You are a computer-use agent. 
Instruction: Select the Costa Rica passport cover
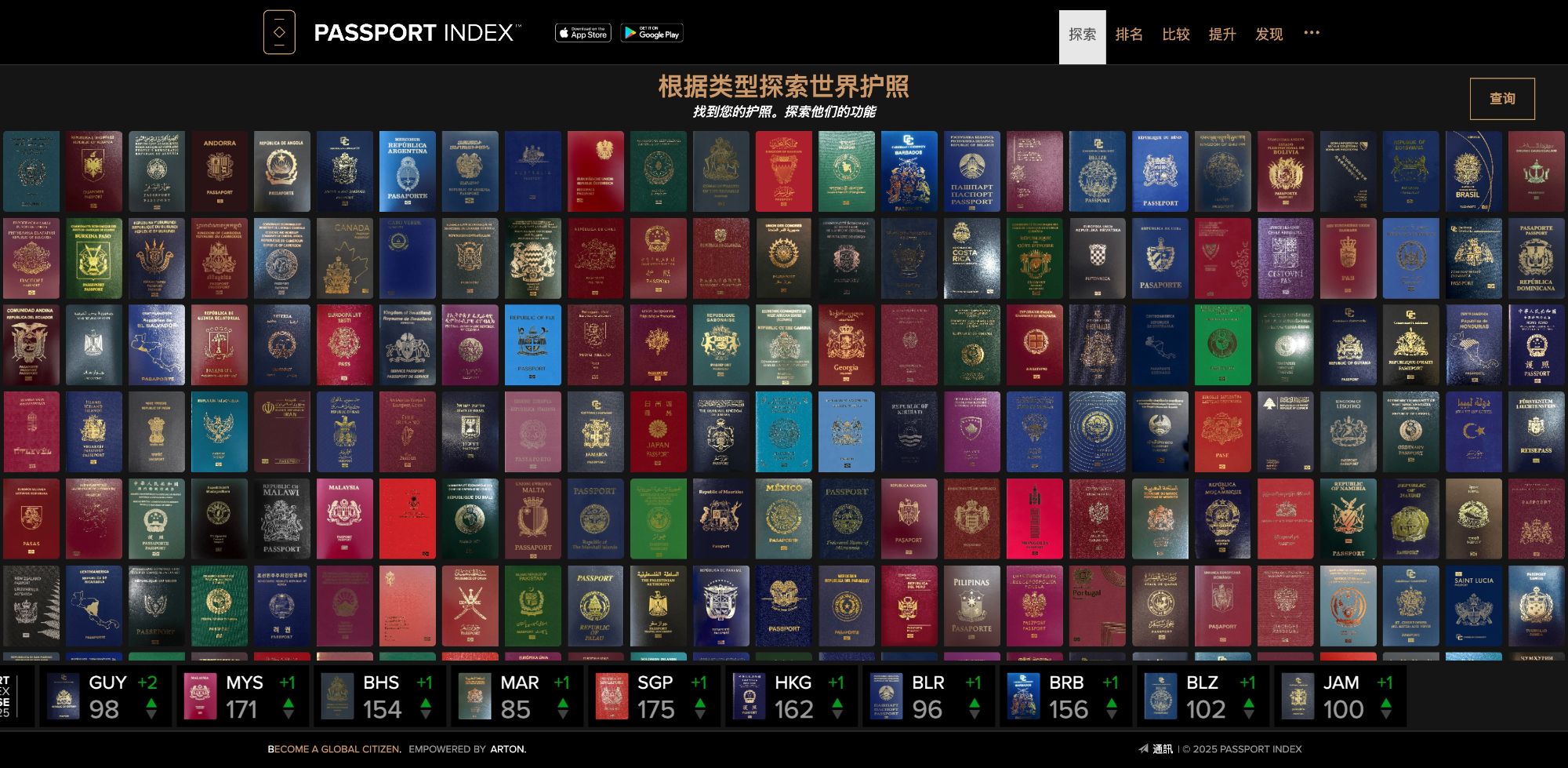pyautogui.click(x=972, y=259)
